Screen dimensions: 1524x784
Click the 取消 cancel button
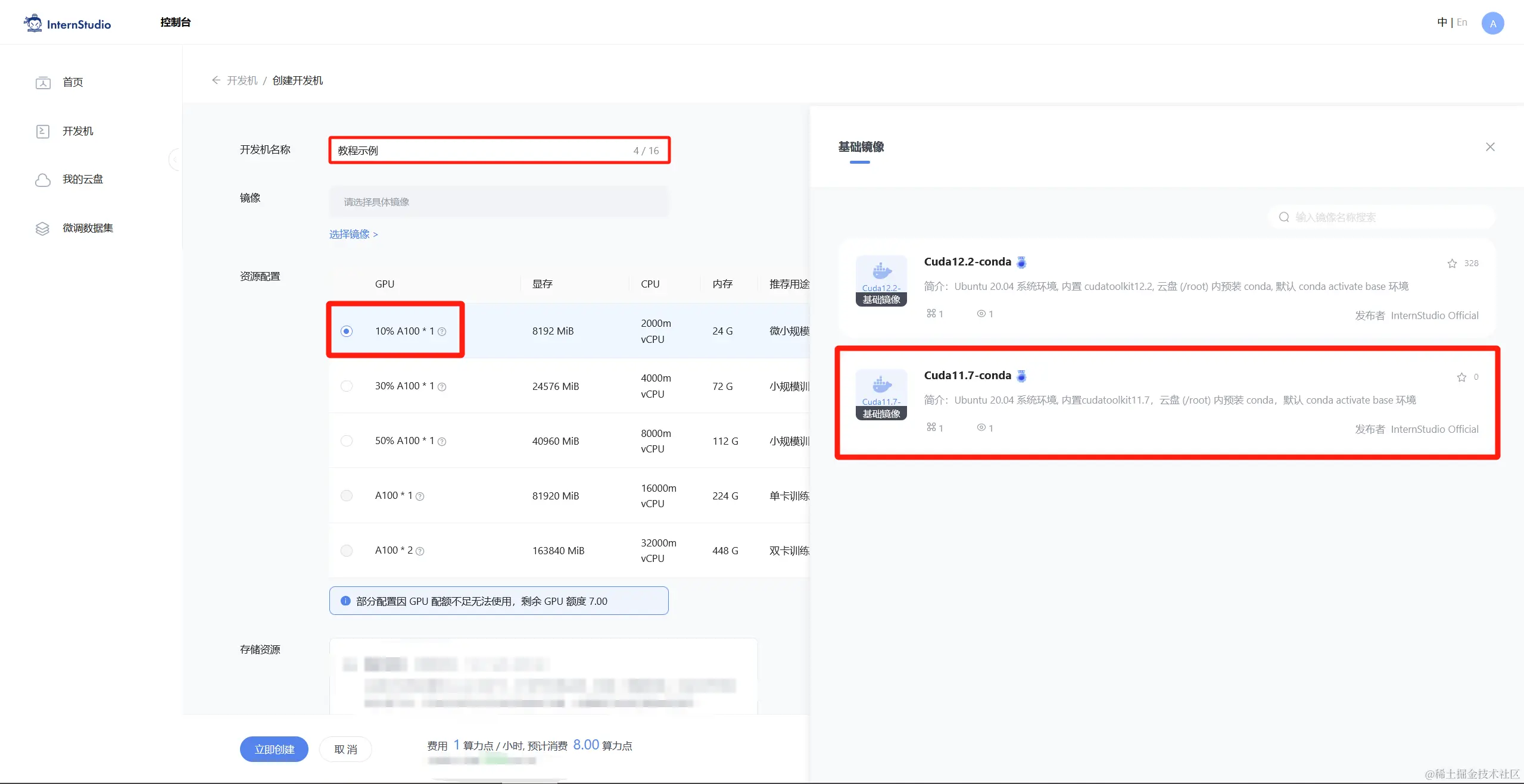click(x=345, y=749)
